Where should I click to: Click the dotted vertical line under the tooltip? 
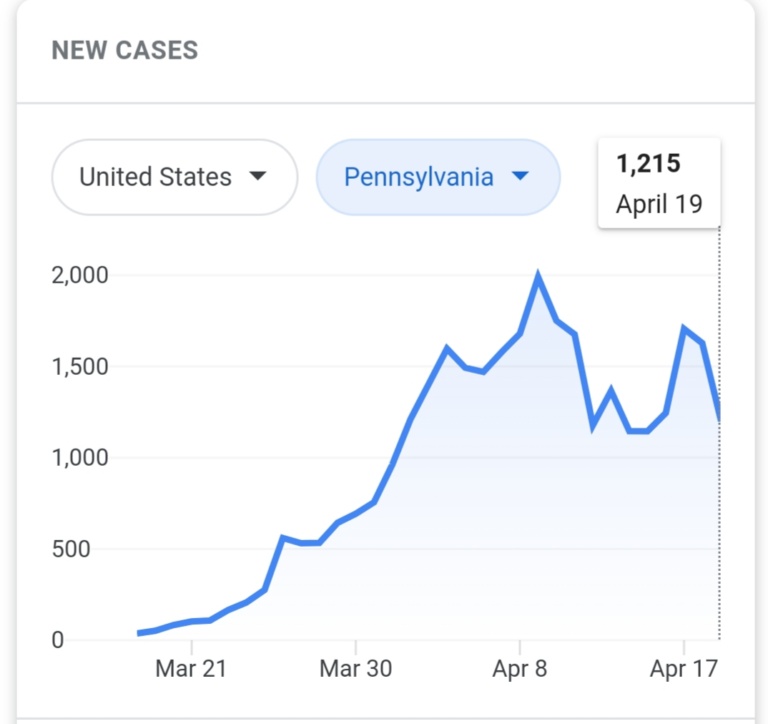pyautogui.click(x=719, y=520)
